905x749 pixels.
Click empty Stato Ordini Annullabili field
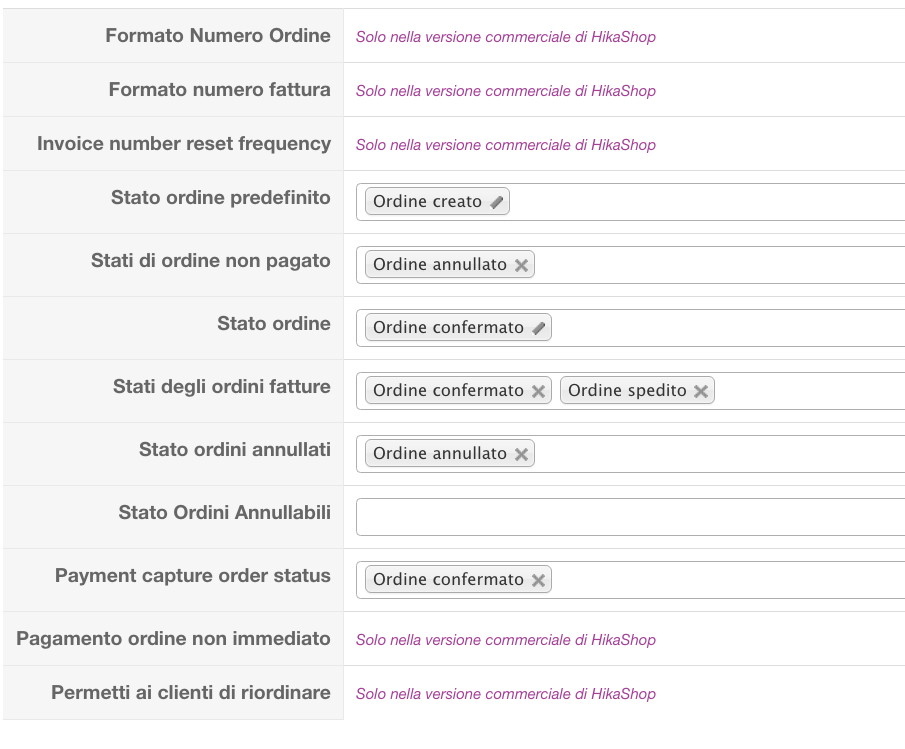[x=630, y=517]
